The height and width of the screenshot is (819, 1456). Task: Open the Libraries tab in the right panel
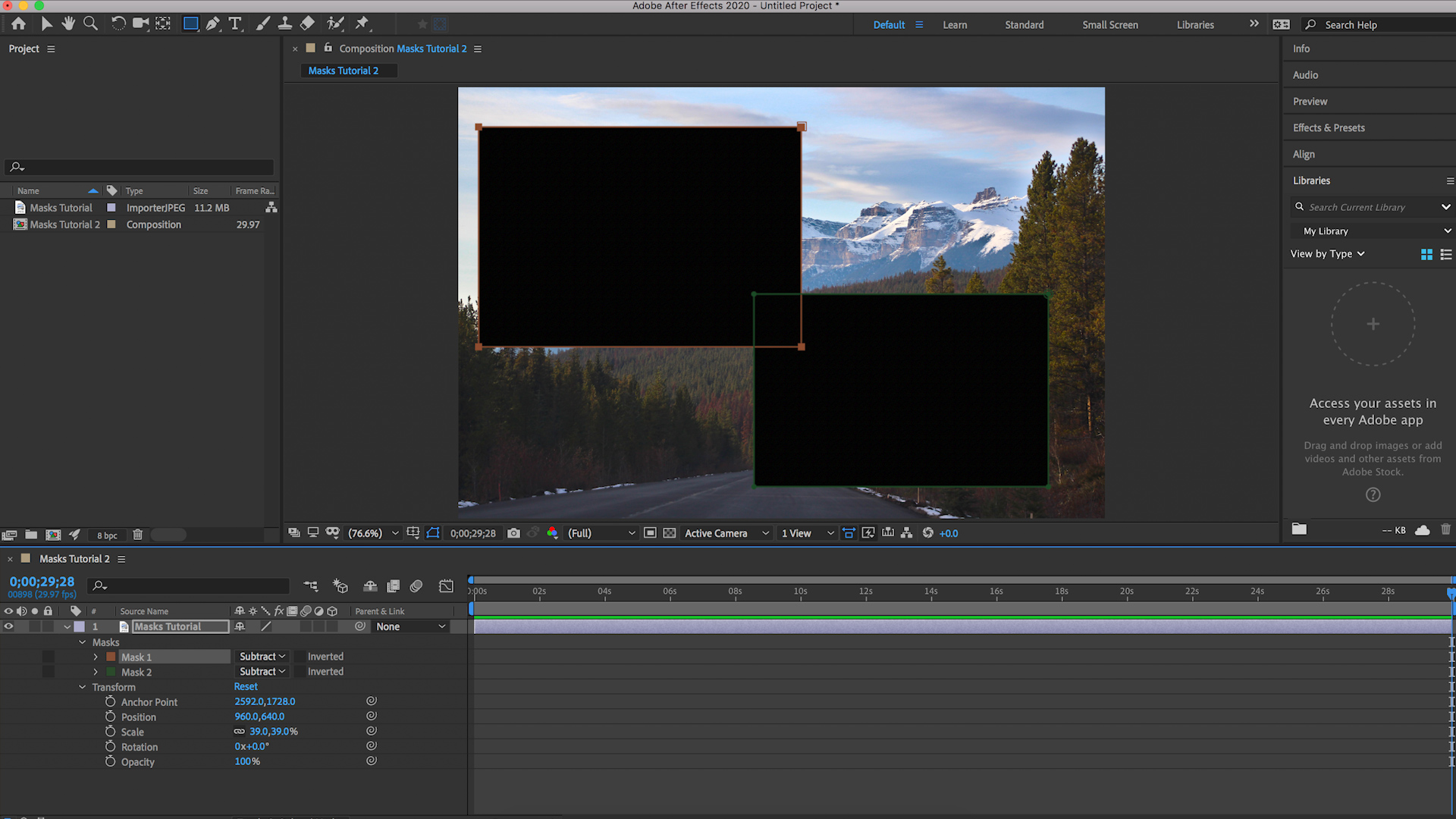point(1312,180)
